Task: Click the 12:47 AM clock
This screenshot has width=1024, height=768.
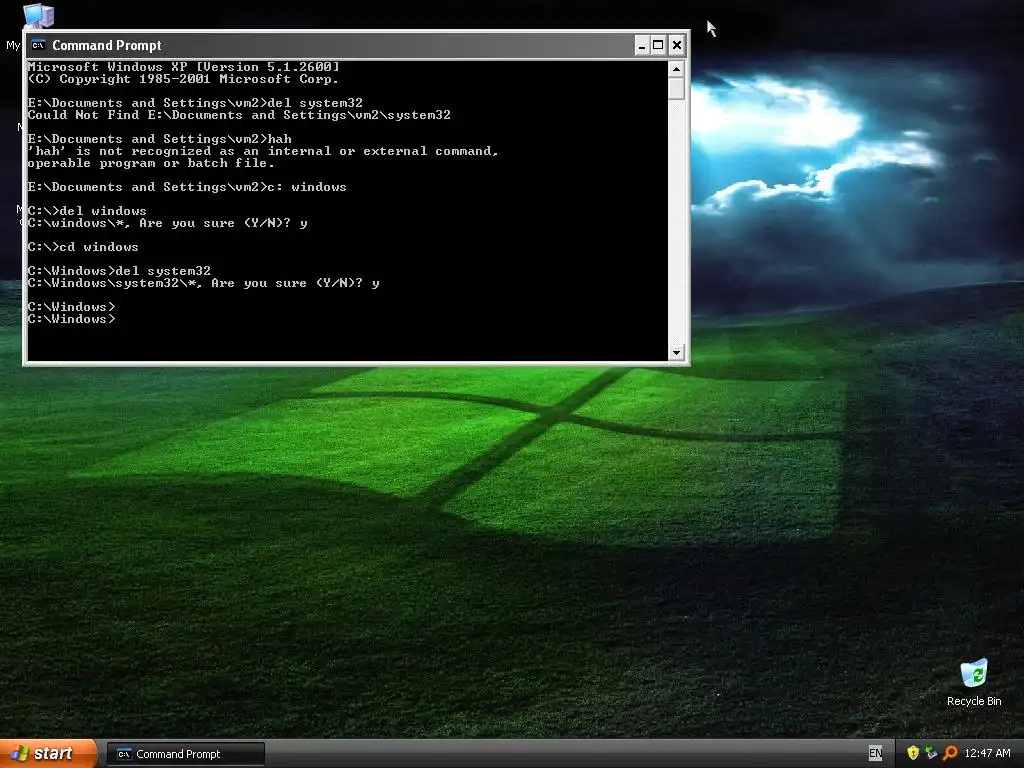Action: click(x=987, y=753)
